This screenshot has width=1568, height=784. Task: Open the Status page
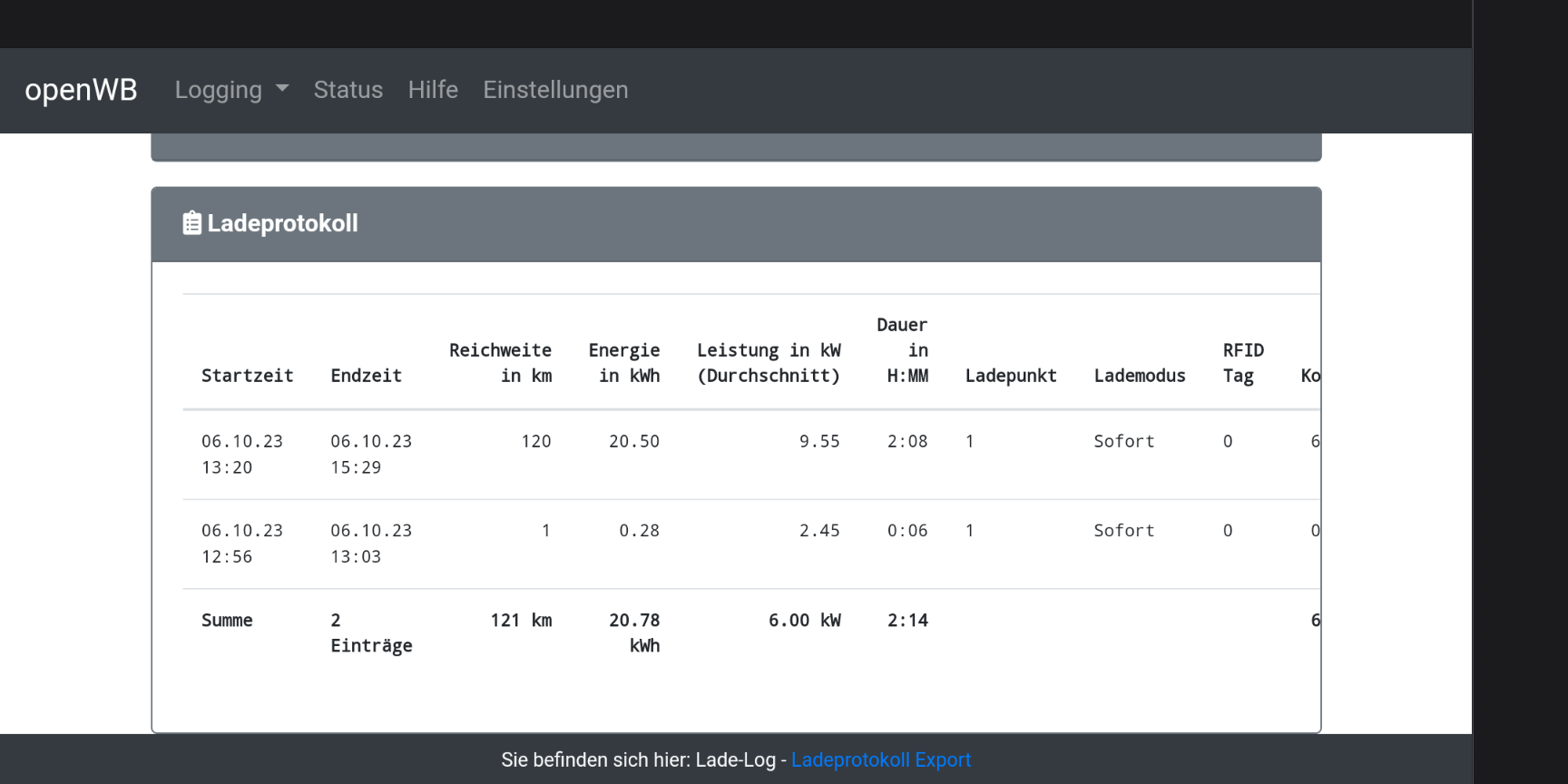348,90
